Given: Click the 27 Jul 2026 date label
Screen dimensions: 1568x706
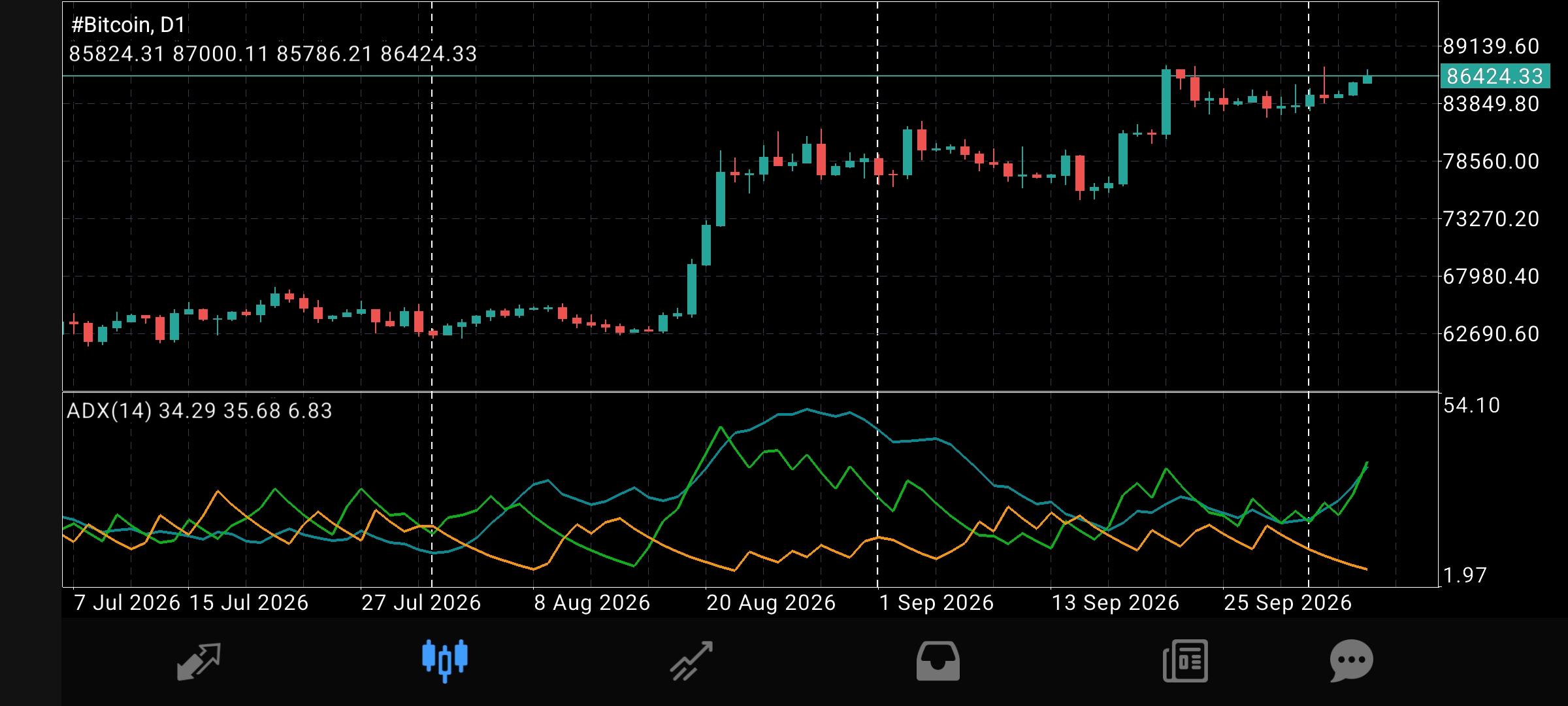Looking at the screenshot, I should [421, 603].
